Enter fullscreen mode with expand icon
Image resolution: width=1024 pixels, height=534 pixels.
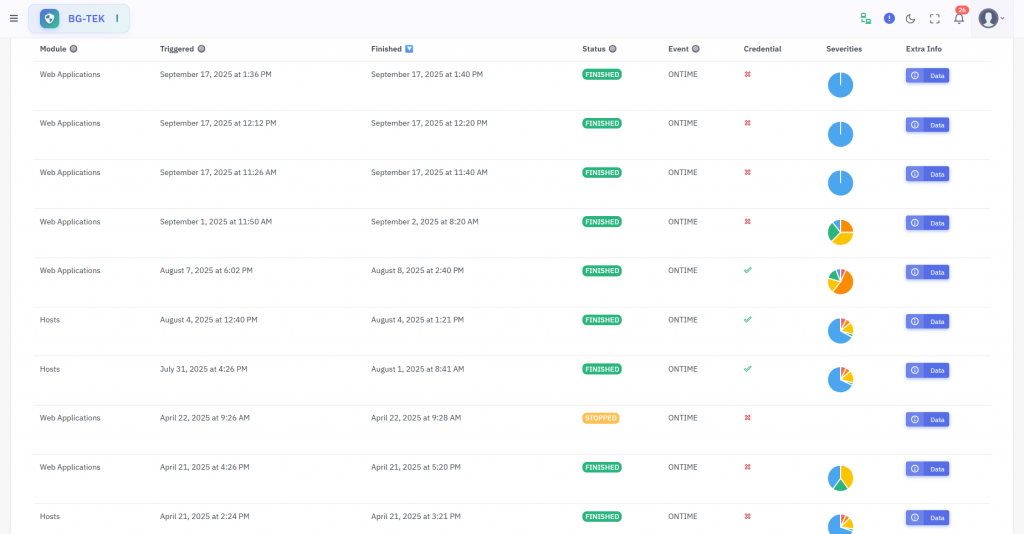tap(935, 18)
